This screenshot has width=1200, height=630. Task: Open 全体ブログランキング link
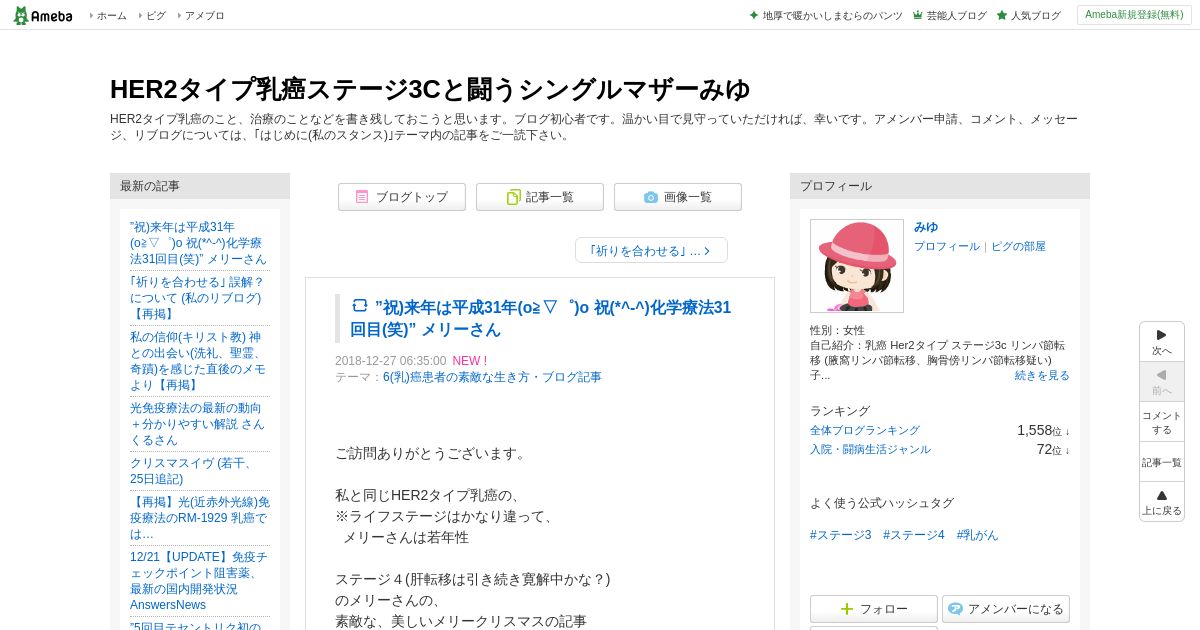coord(865,430)
